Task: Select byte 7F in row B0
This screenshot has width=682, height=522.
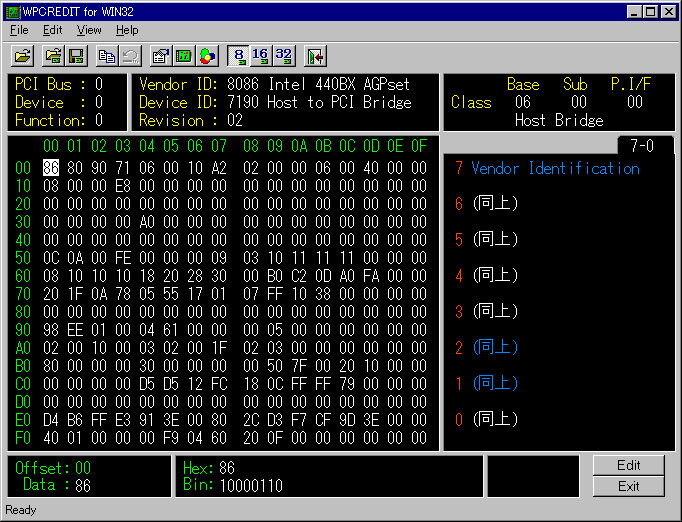Action: tap(299, 366)
